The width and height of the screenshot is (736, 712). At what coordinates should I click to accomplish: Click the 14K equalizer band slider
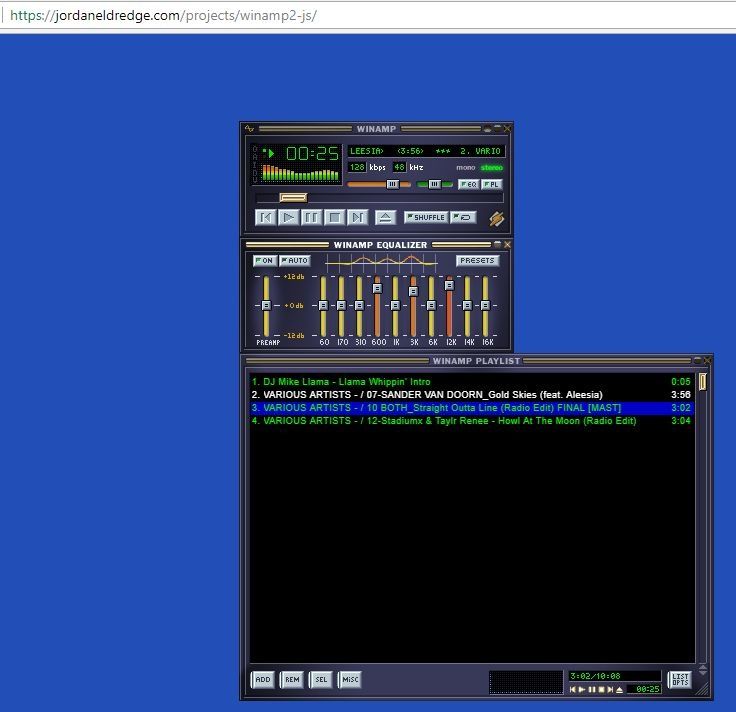(x=467, y=306)
